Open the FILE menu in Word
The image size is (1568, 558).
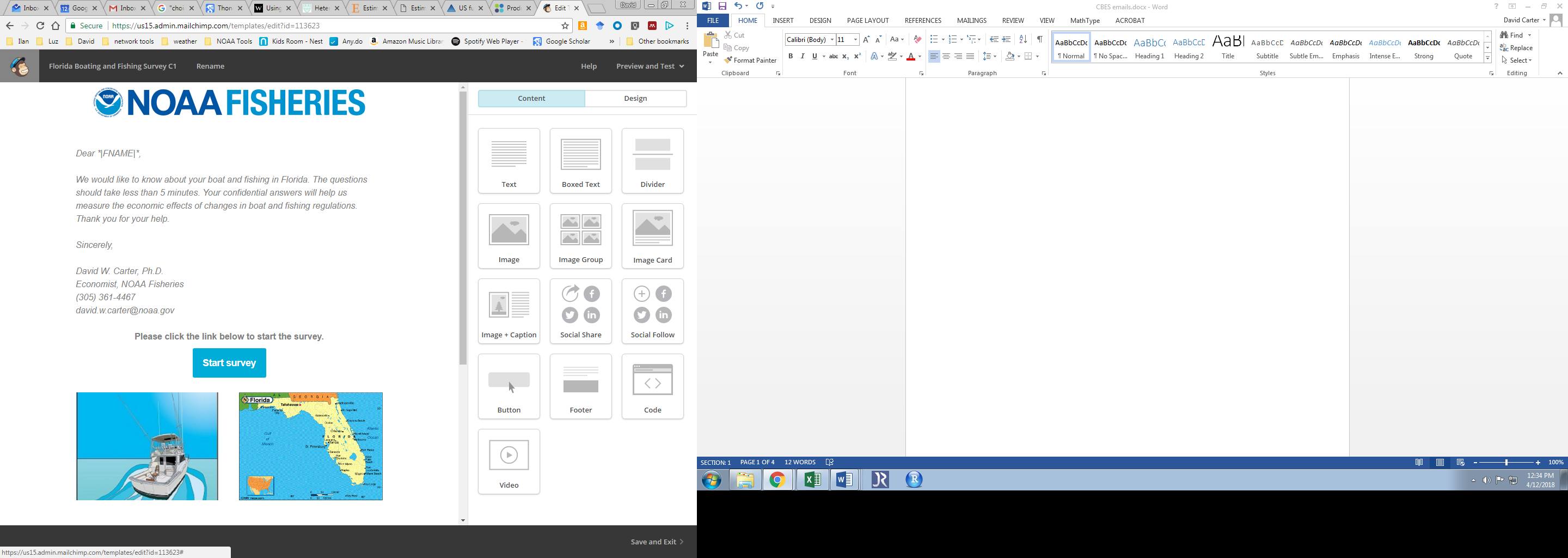[713, 21]
